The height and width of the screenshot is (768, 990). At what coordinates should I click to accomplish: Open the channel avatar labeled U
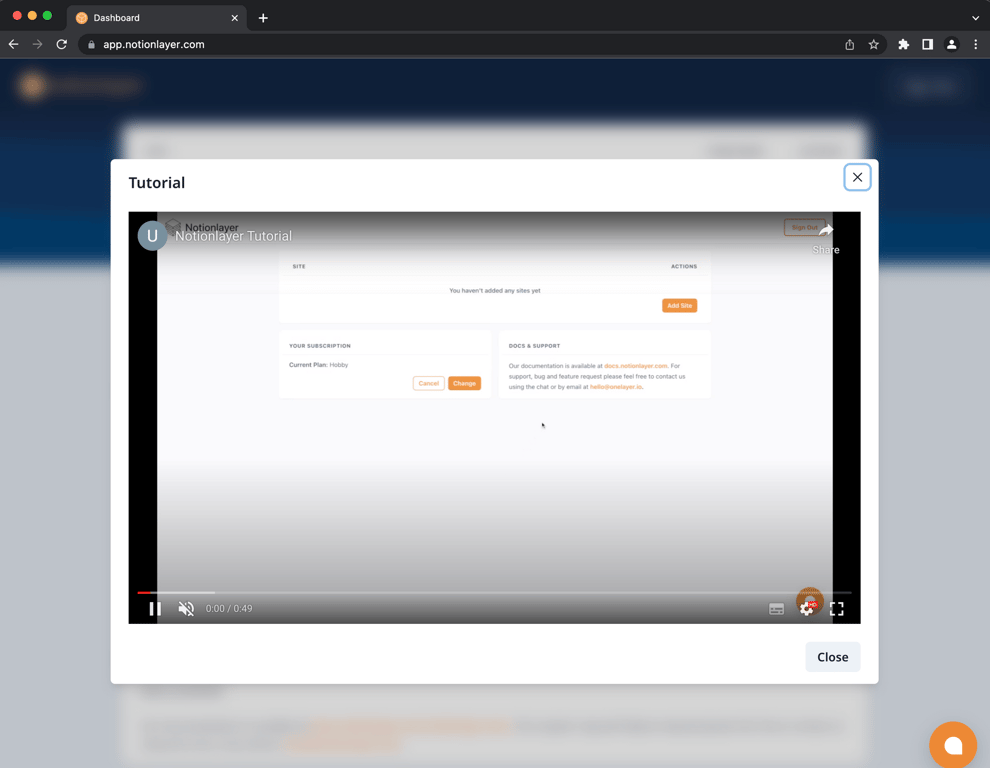click(x=152, y=236)
